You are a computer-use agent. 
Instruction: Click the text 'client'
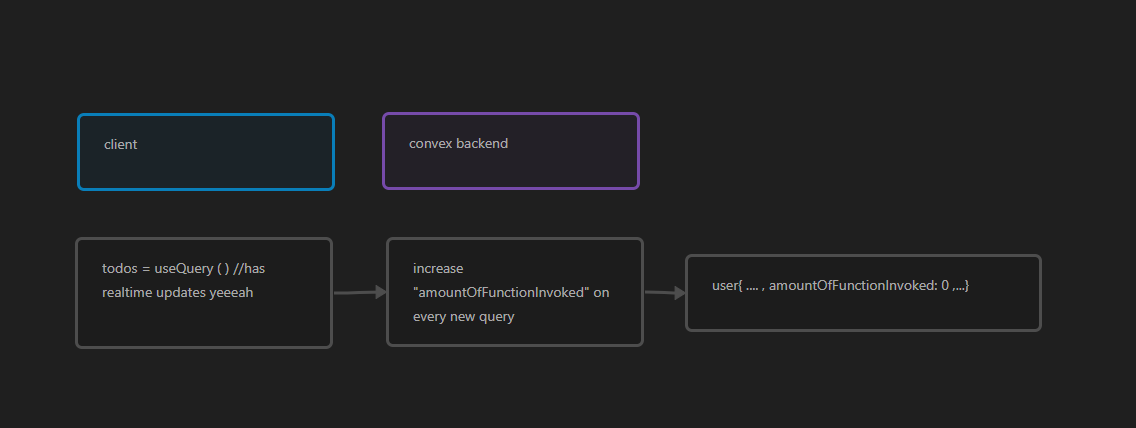(120, 144)
